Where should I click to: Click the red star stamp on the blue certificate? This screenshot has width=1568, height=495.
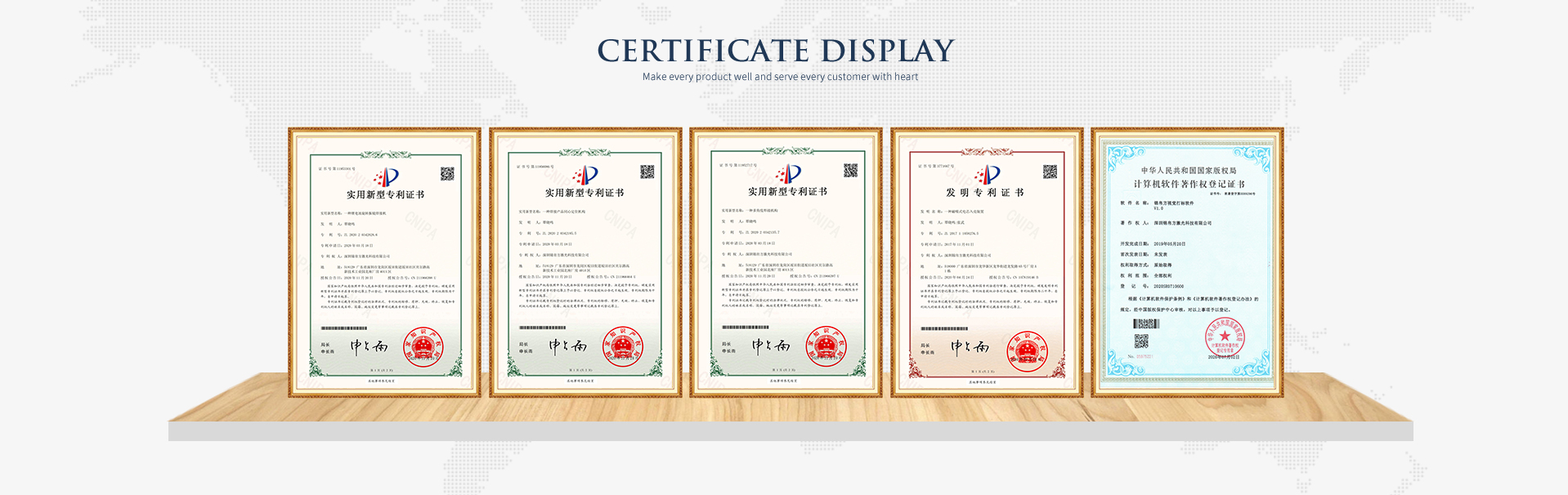pyautogui.click(x=1224, y=337)
